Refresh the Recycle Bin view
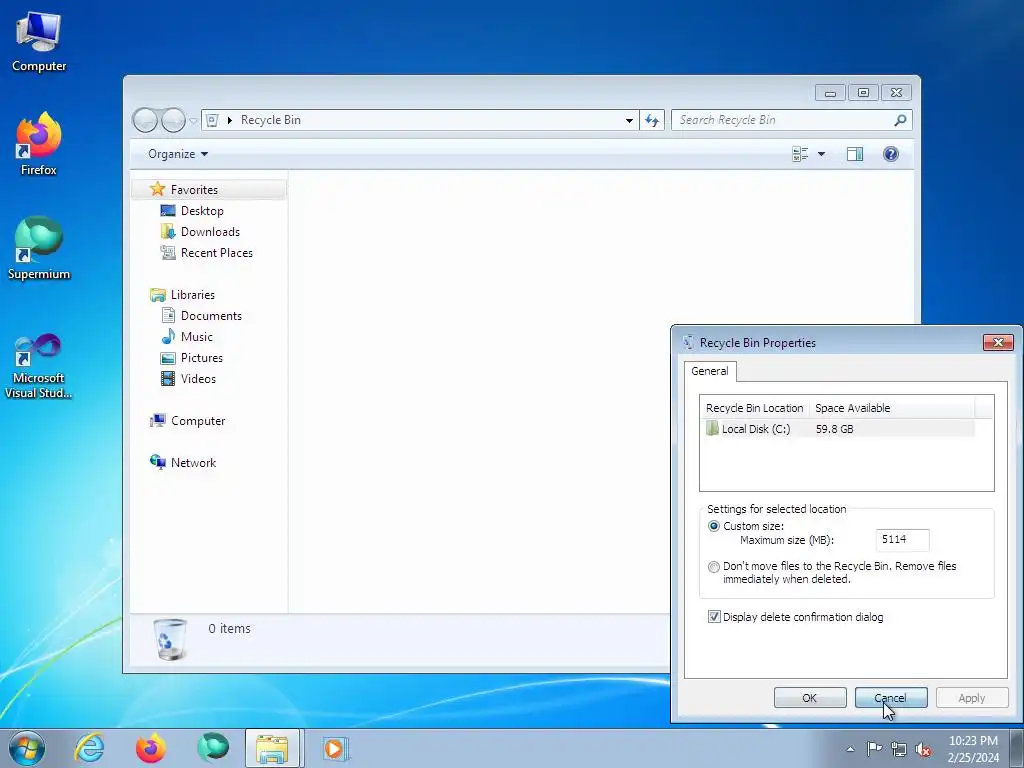Viewport: 1024px width, 768px height. (x=652, y=120)
